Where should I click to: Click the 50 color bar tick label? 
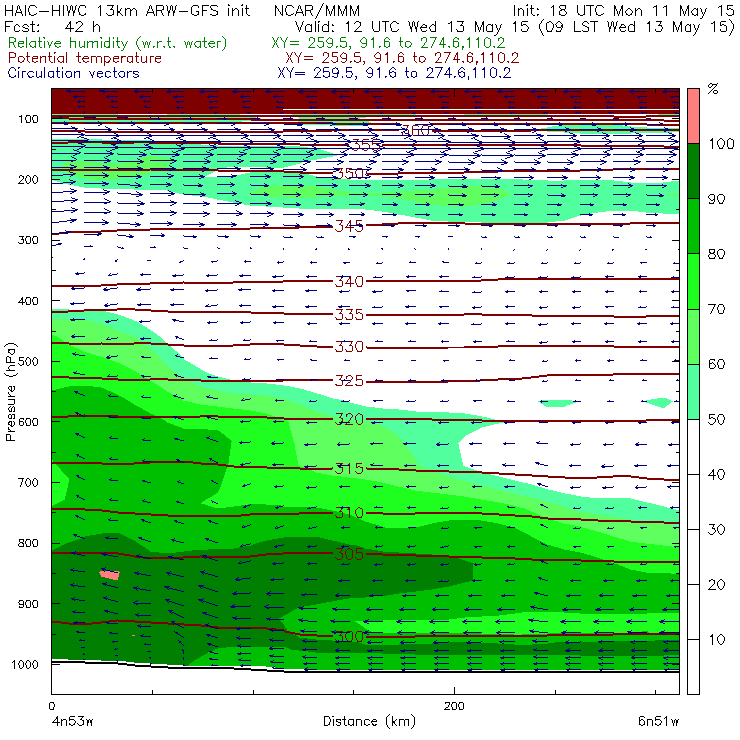click(x=716, y=419)
